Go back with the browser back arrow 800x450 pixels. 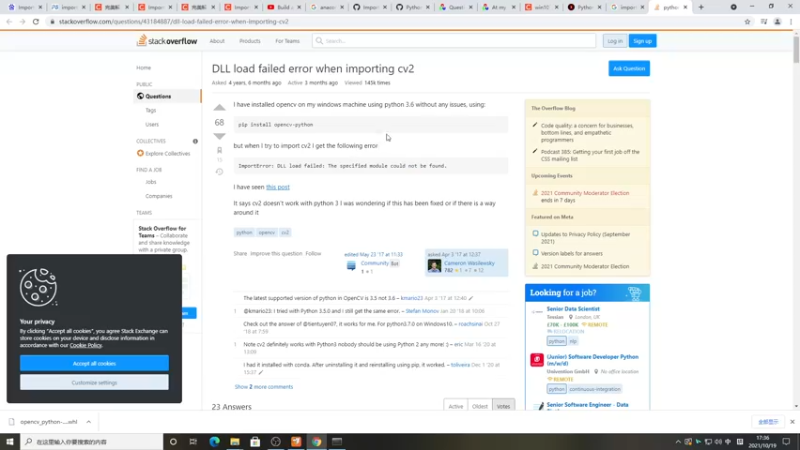9,22
